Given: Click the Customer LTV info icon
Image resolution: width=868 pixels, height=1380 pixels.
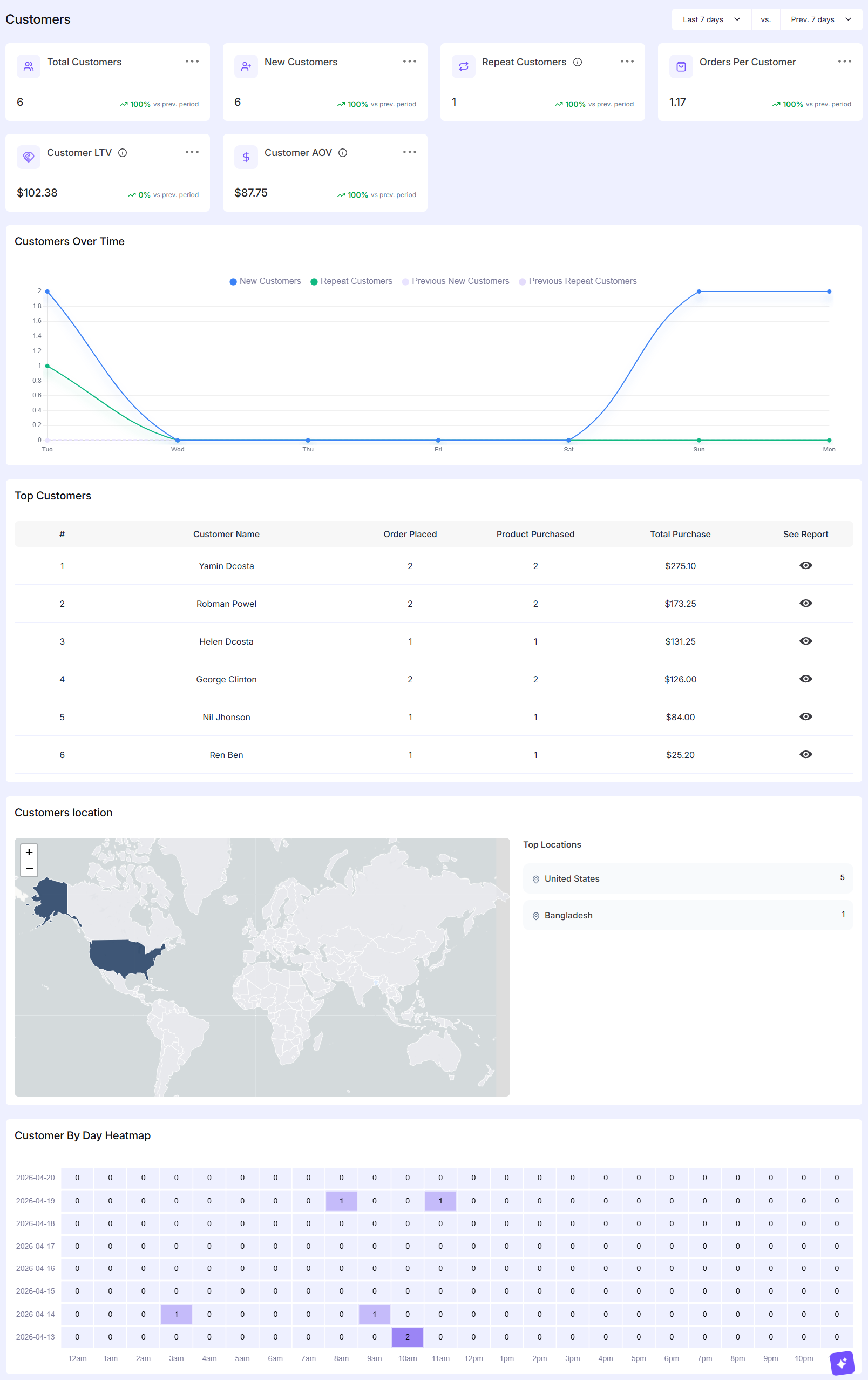Looking at the screenshot, I should tap(123, 152).
